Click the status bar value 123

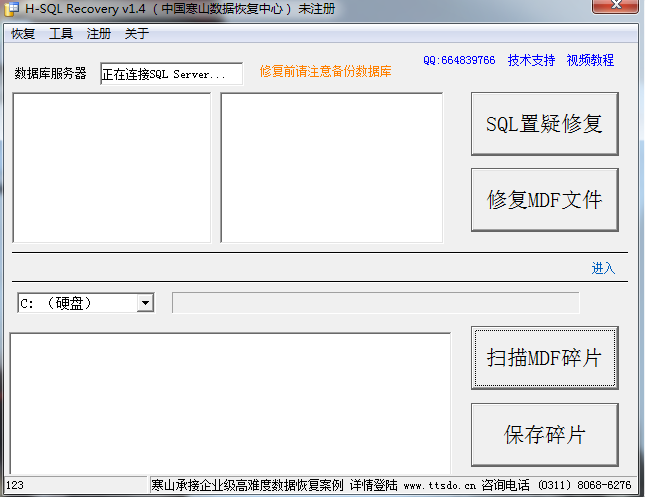[15, 485]
